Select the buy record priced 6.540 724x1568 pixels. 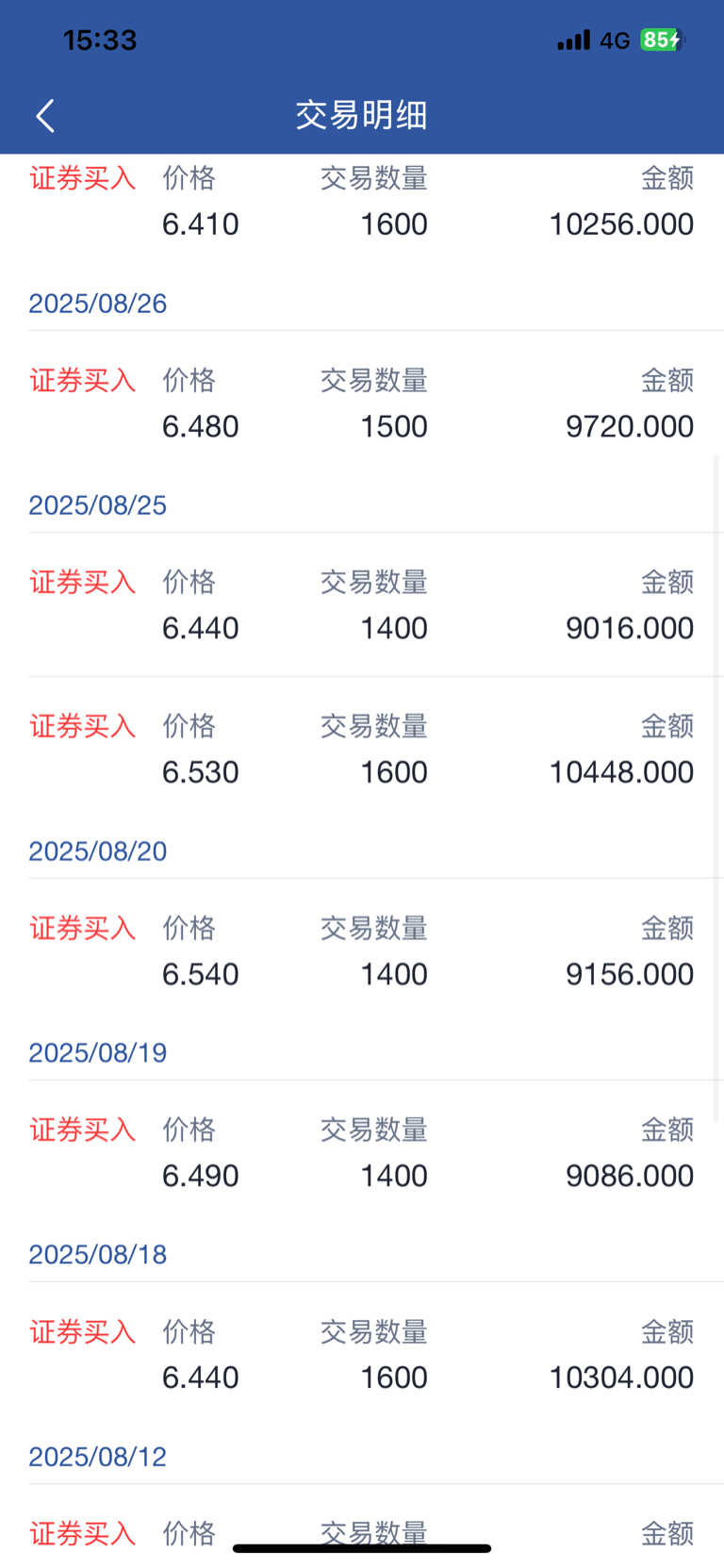pos(362,951)
